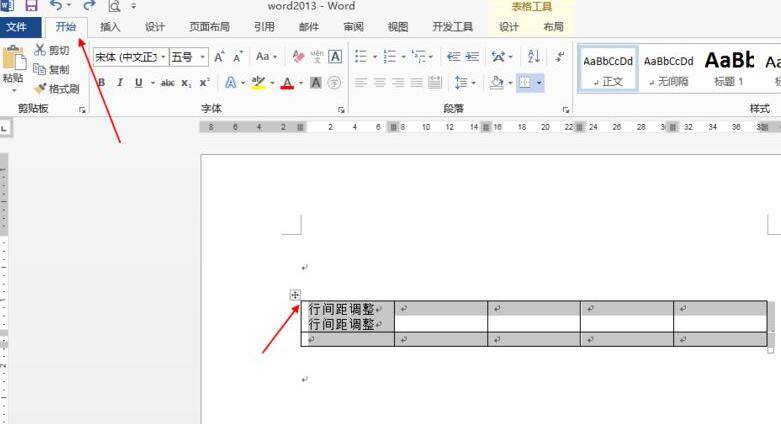Screen dimensions: 781x424
Task: Click the Increase indent icon
Action: click(472, 57)
